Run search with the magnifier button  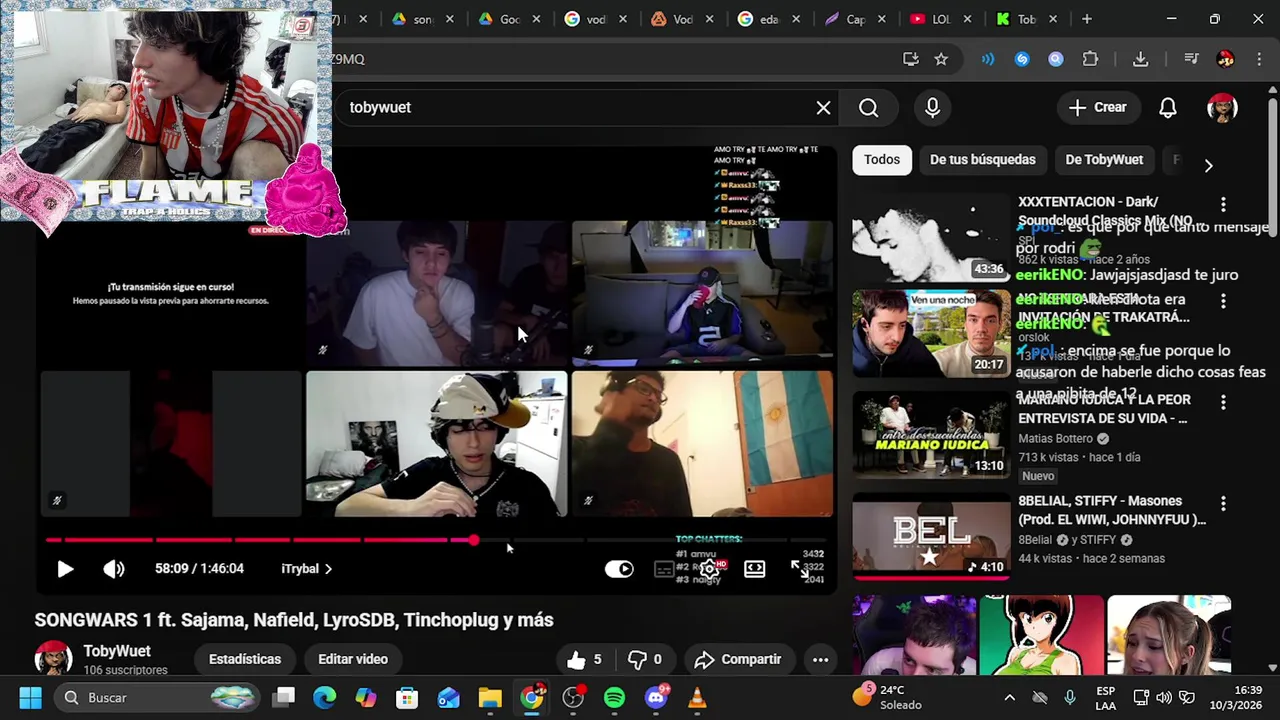(x=868, y=108)
